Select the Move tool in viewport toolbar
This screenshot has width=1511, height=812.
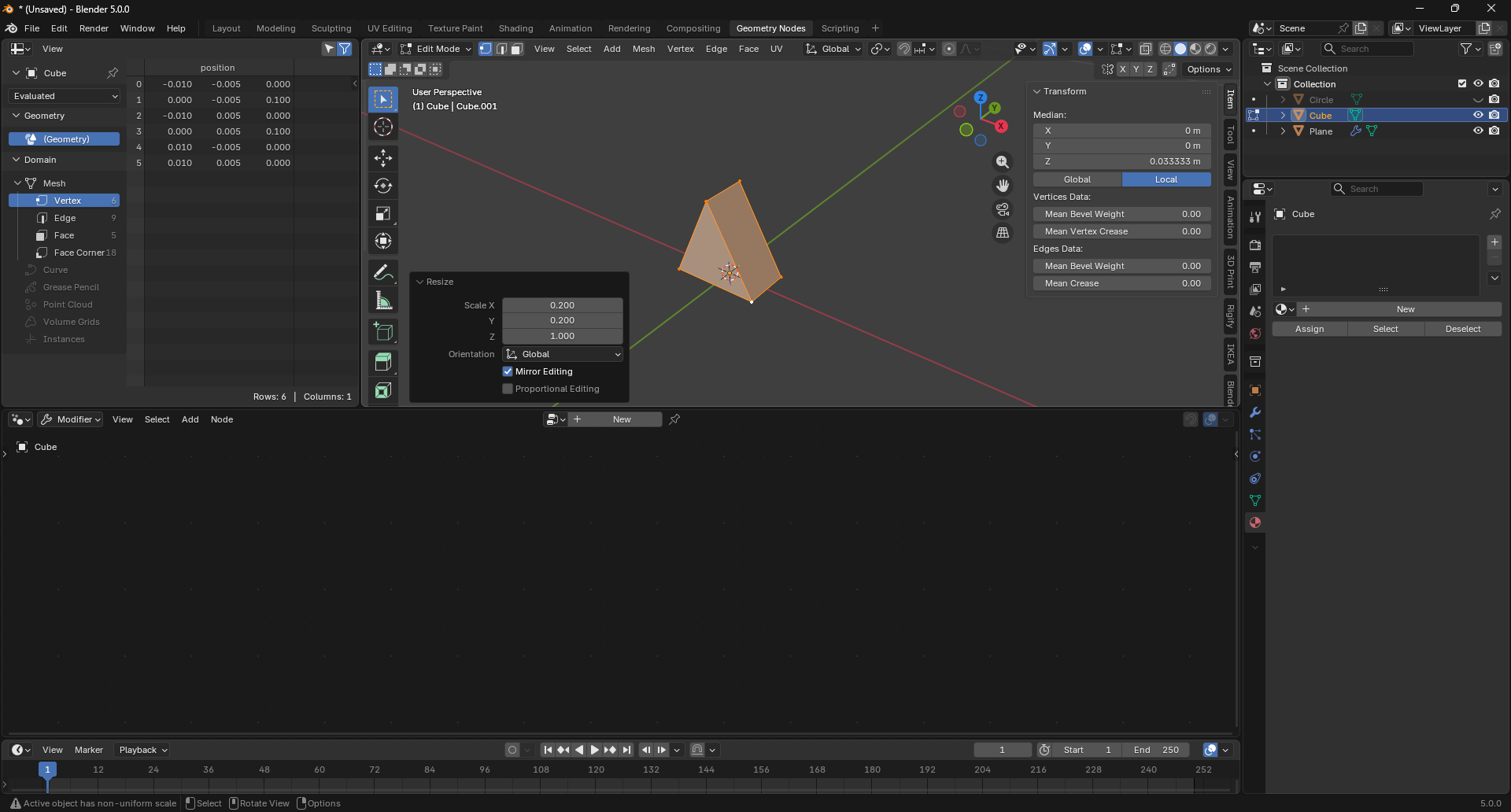pyautogui.click(x=383, y=158)
